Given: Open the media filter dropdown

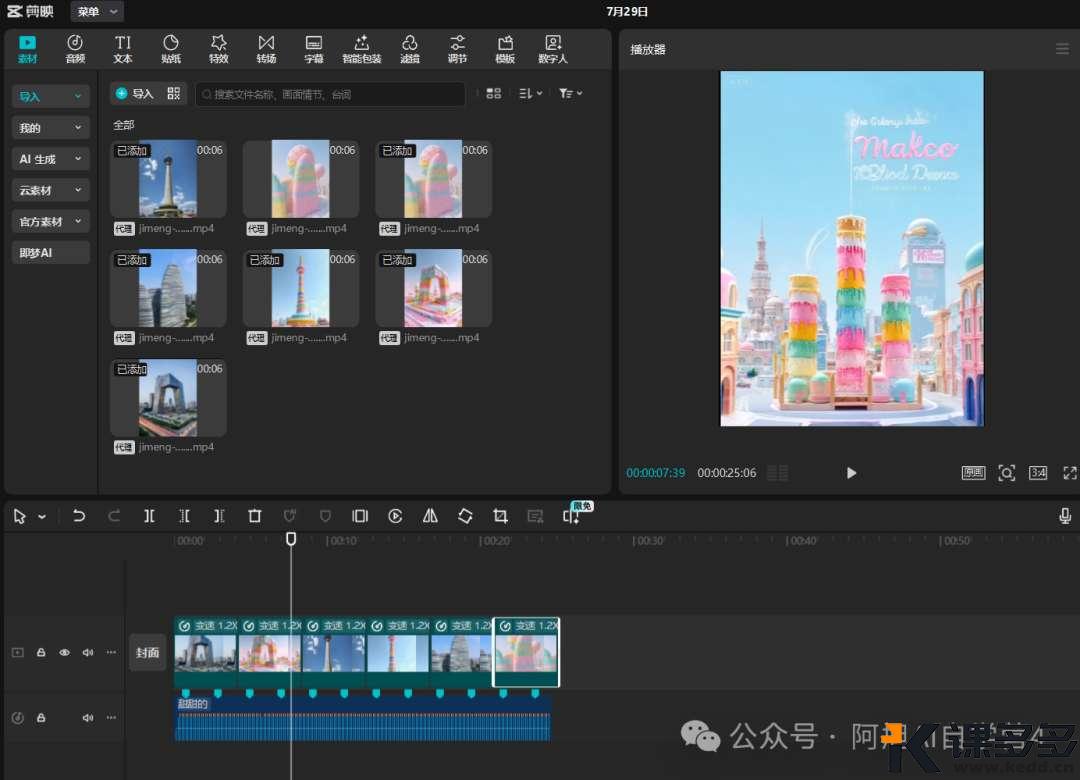Looking at the screenshot, I should tap(570, 93).
